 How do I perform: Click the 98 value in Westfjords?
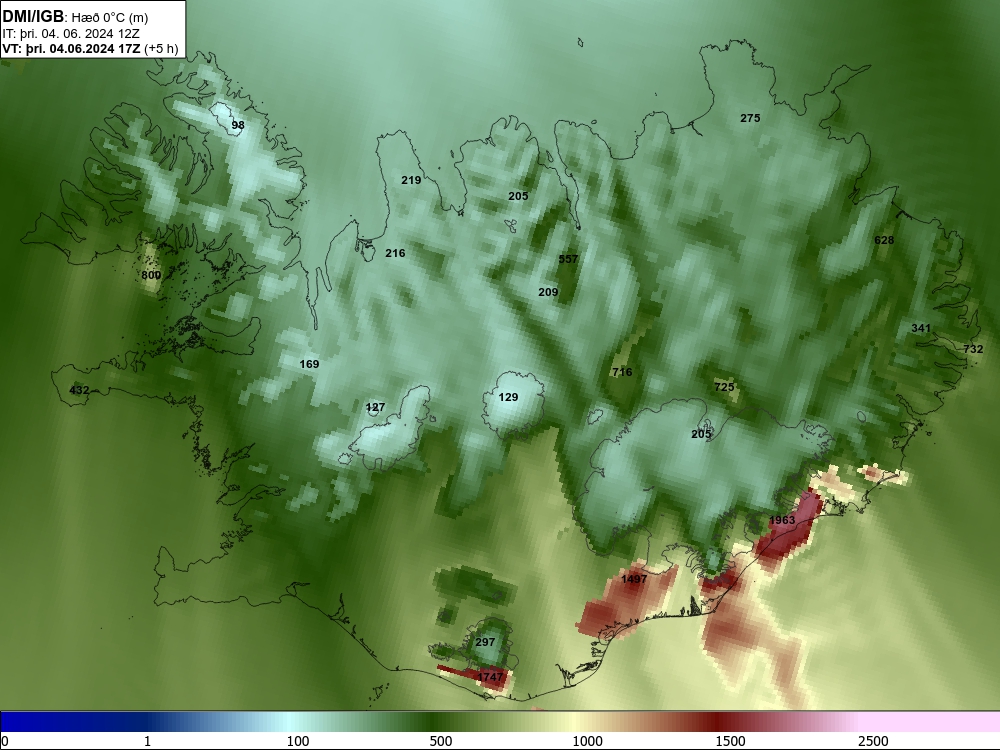coord(238,125)
